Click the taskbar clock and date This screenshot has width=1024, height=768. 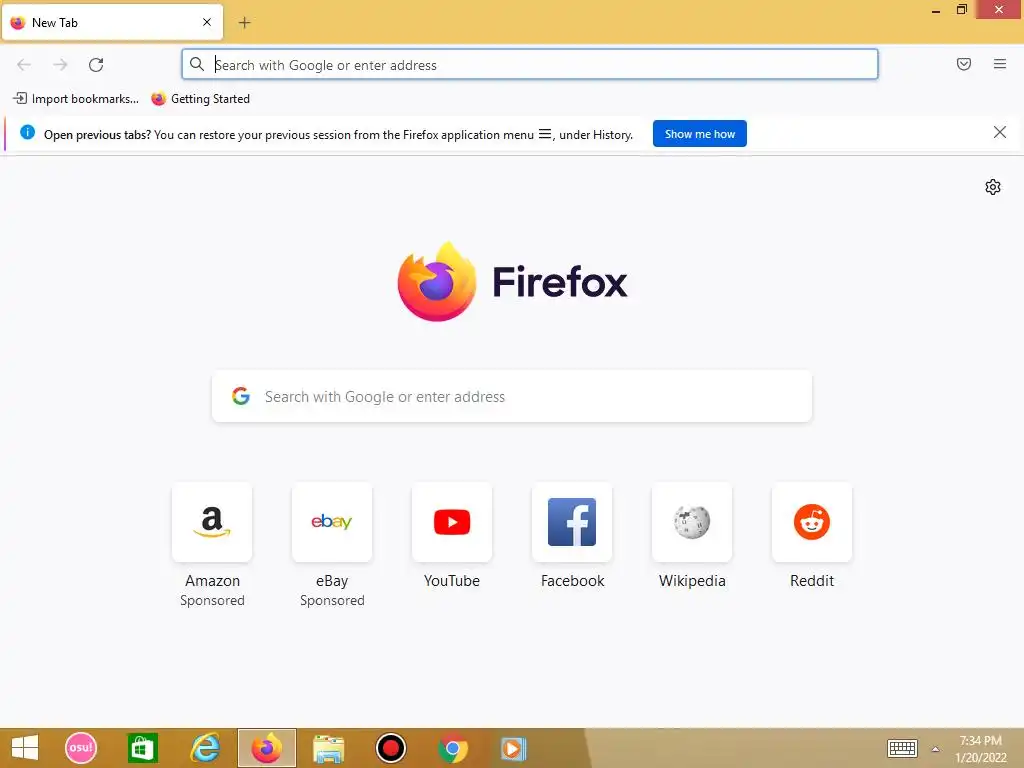click(x=980, y=749)
